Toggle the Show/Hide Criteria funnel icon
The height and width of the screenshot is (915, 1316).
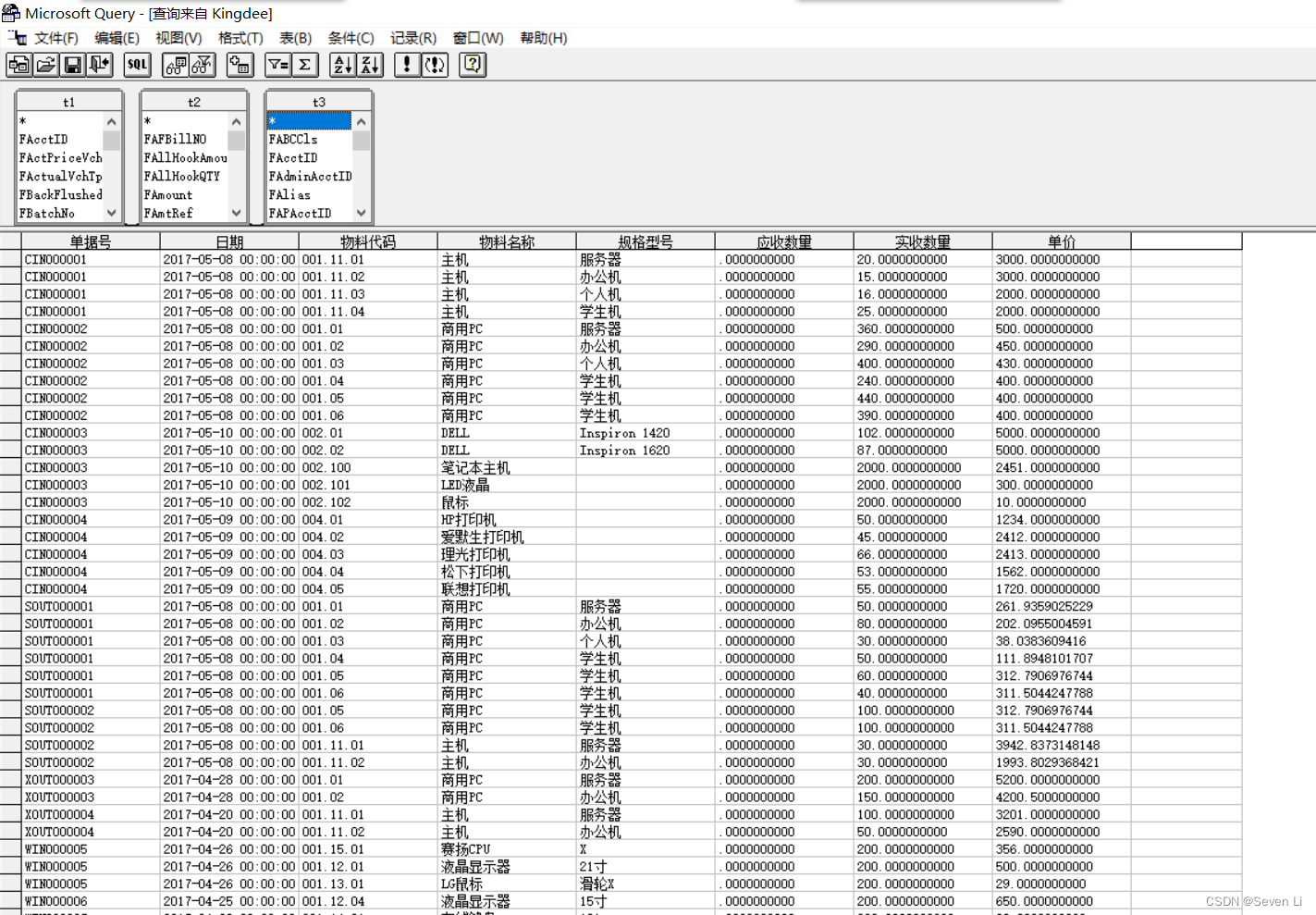(203, 65)
